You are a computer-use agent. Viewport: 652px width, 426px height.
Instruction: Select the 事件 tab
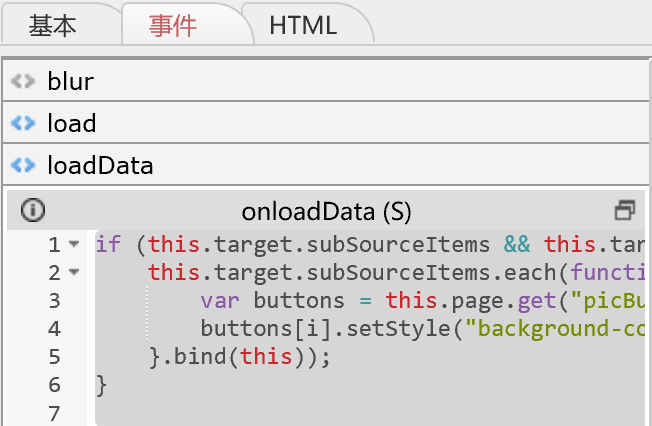(173, 26)
